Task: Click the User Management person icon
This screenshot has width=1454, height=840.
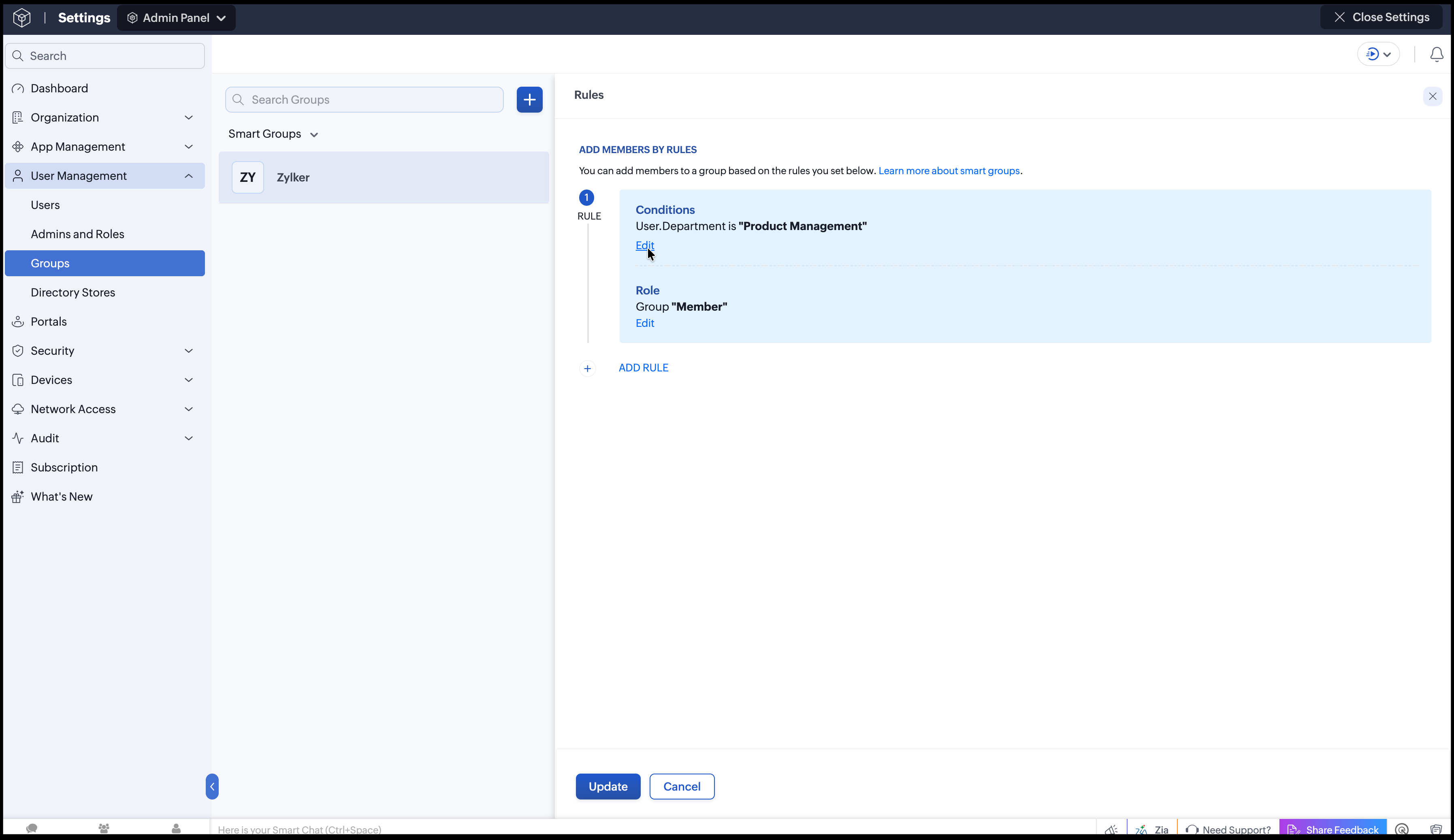Action: point(18,176)
